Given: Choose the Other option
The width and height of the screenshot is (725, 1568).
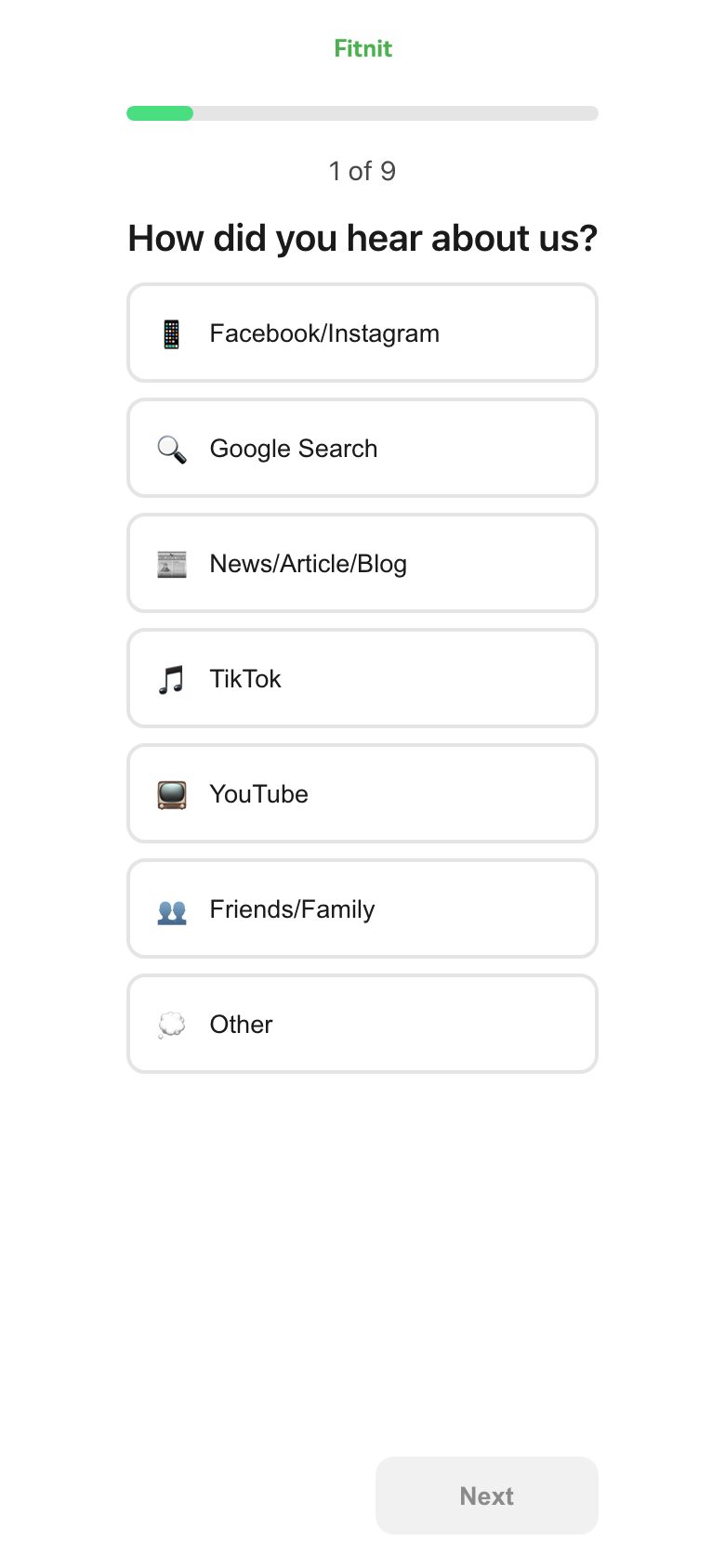Looking at the screenshot, I should tap(362, 1024).
